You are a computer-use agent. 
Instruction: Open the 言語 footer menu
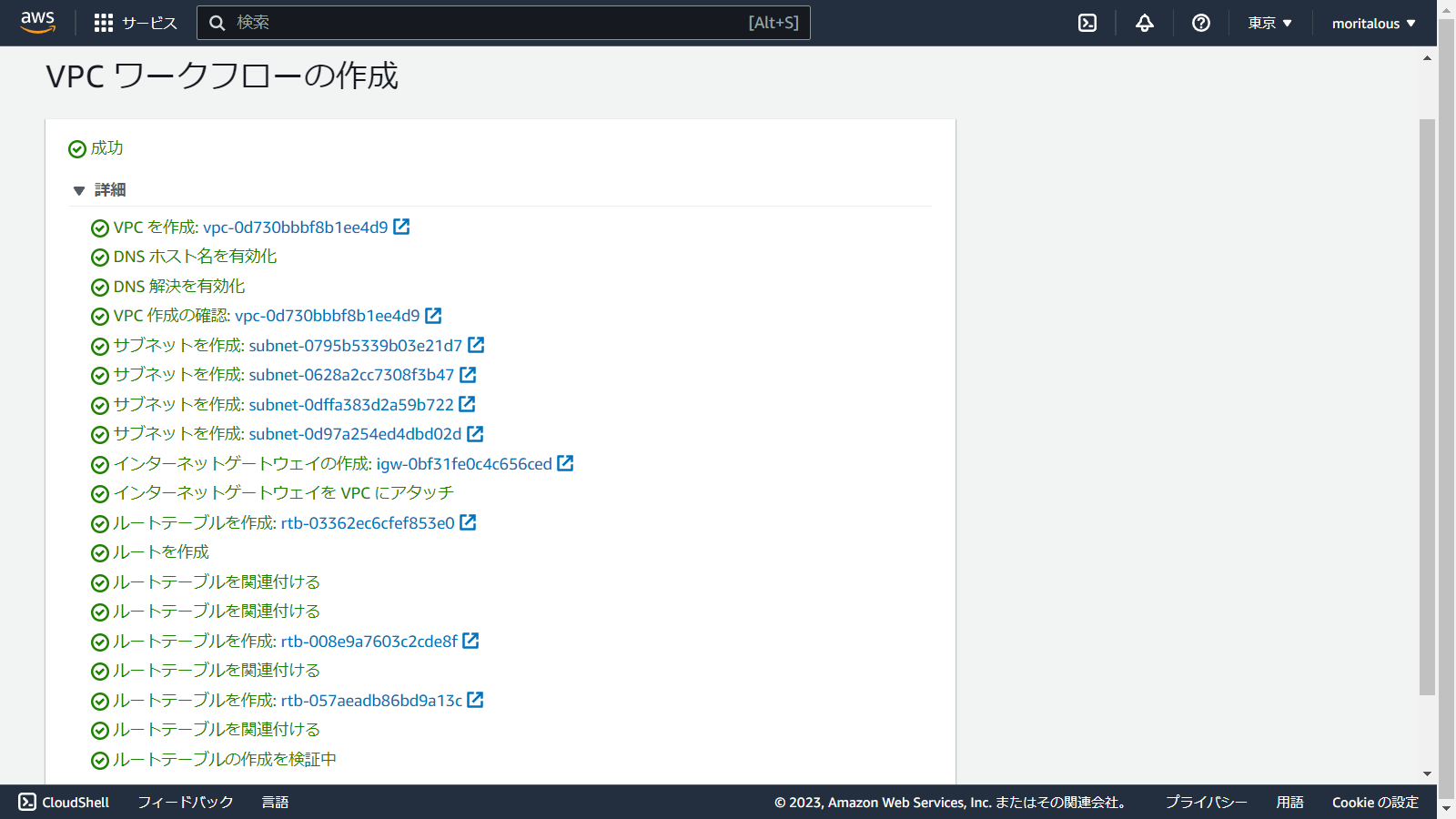click(x=276, y=802)
